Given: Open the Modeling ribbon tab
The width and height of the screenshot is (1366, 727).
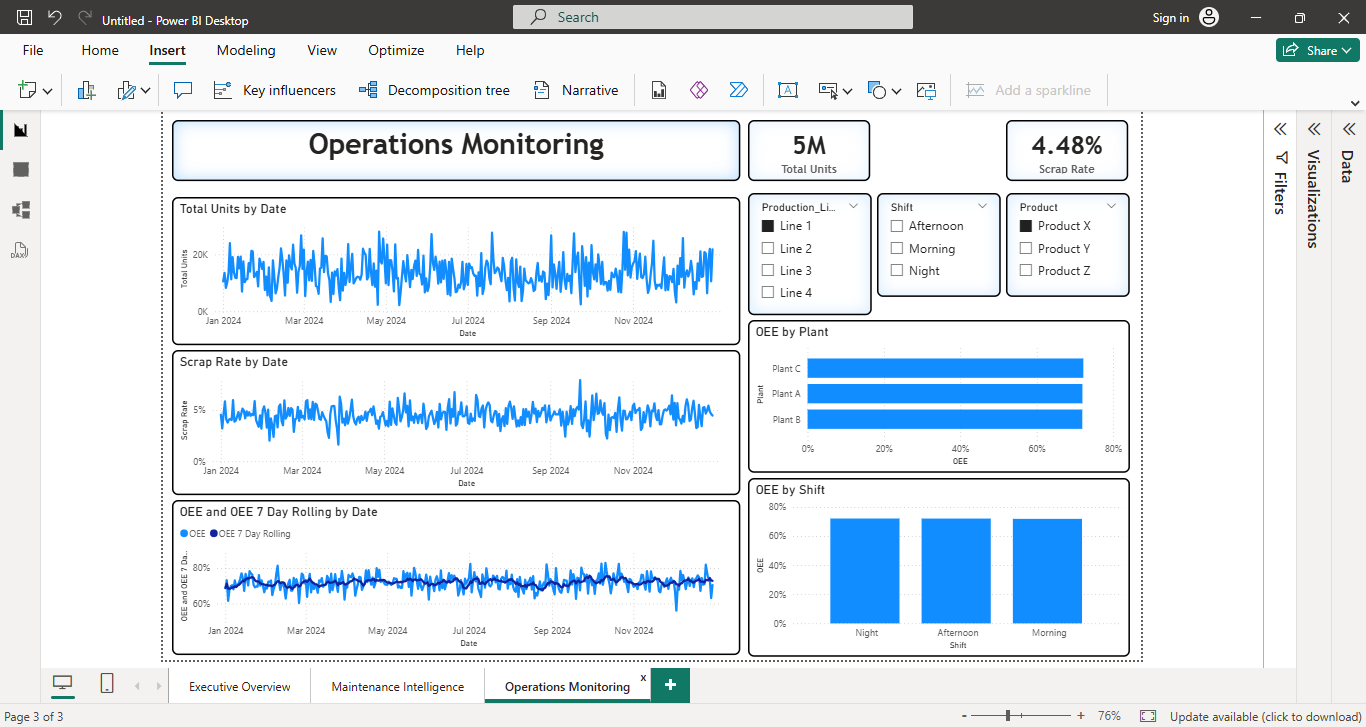Looking at the screenshot, I should click(x=246, y=50).
